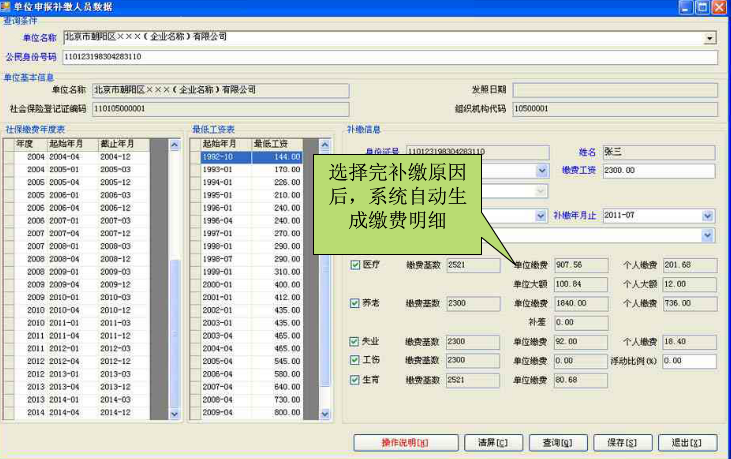Image resolution: width=731 pixels, height=459 pixels.
Task: Click 养老 单位缴费 value 1840.00
Action: pos(581,304)
